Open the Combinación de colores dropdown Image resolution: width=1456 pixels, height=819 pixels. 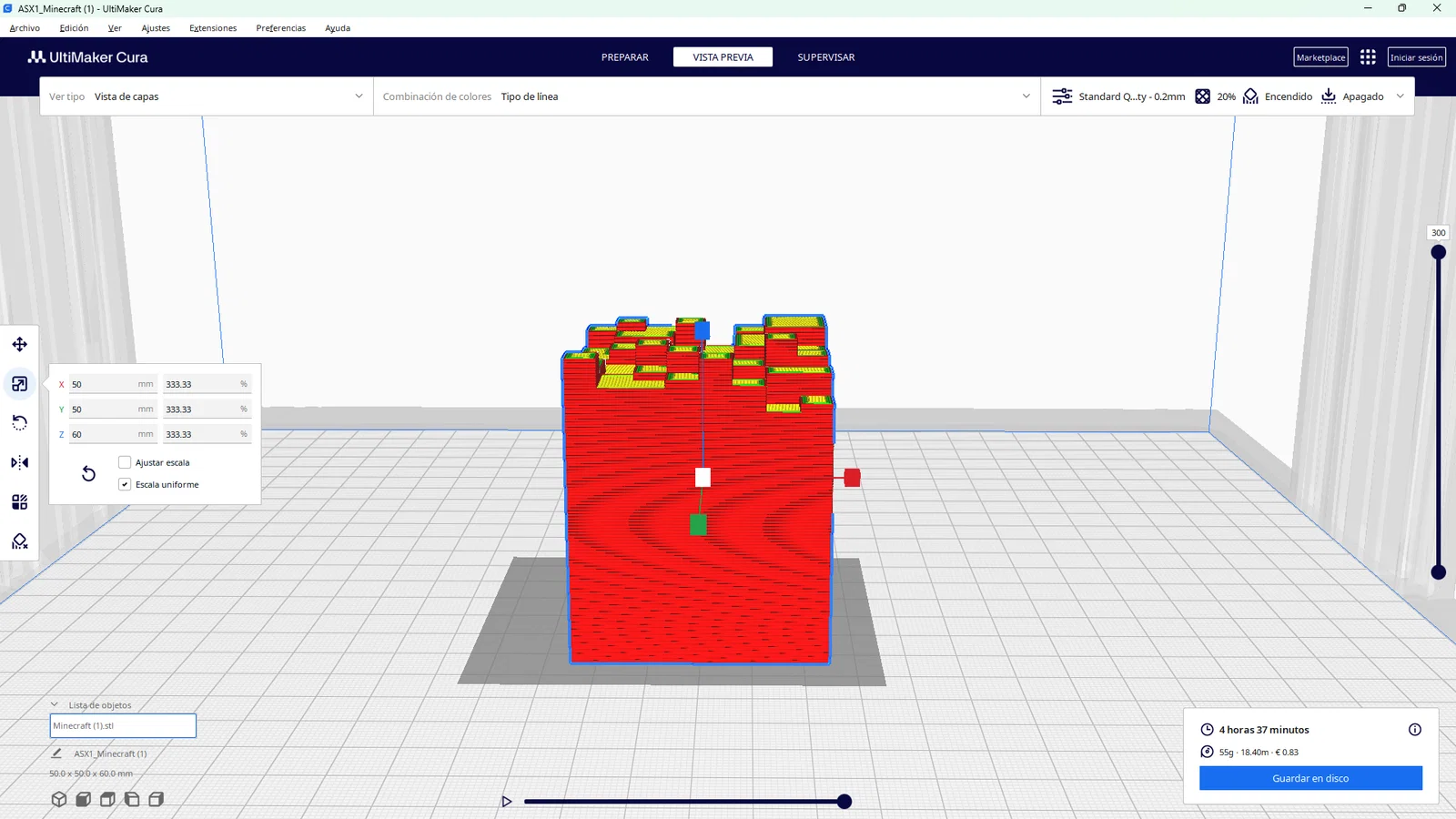tap(707, 96)
